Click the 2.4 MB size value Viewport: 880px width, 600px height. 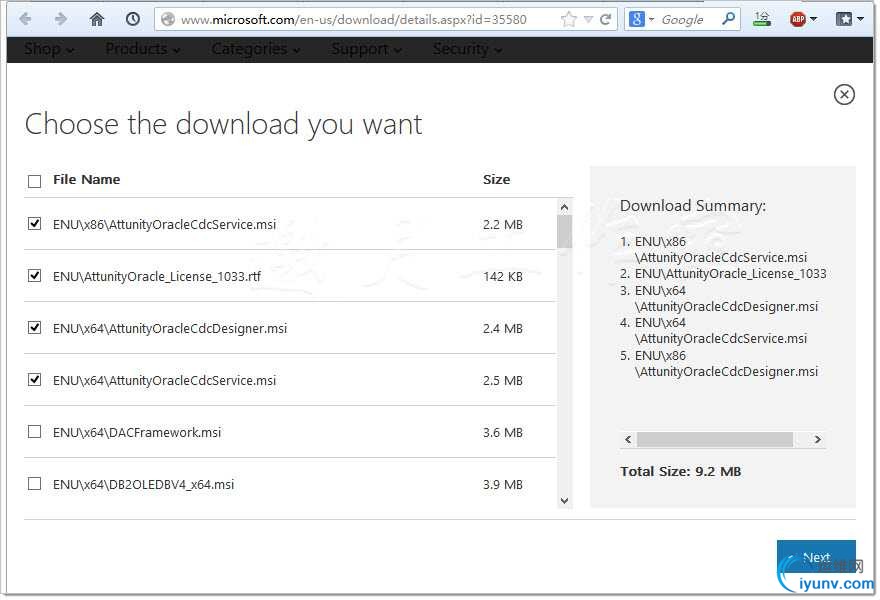502,328
